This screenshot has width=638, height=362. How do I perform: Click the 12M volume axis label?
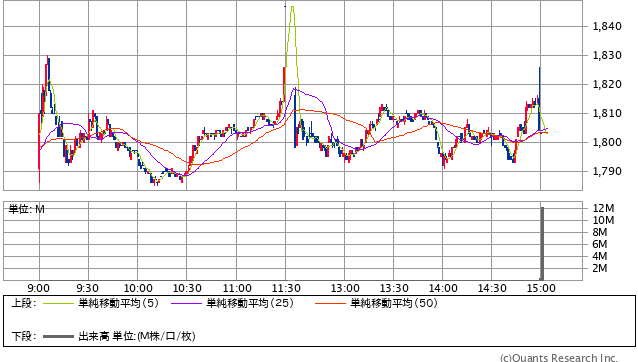(603, 208)
